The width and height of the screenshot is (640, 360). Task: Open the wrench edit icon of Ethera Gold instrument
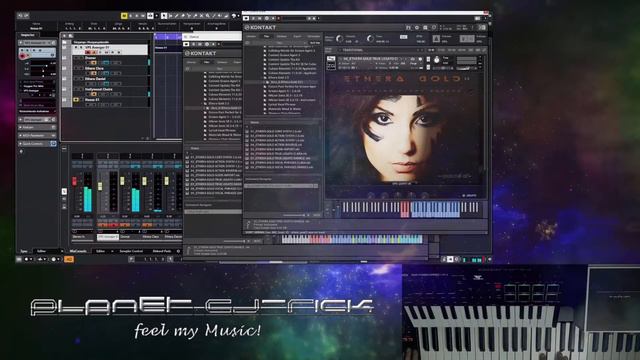tap(331, 59)
